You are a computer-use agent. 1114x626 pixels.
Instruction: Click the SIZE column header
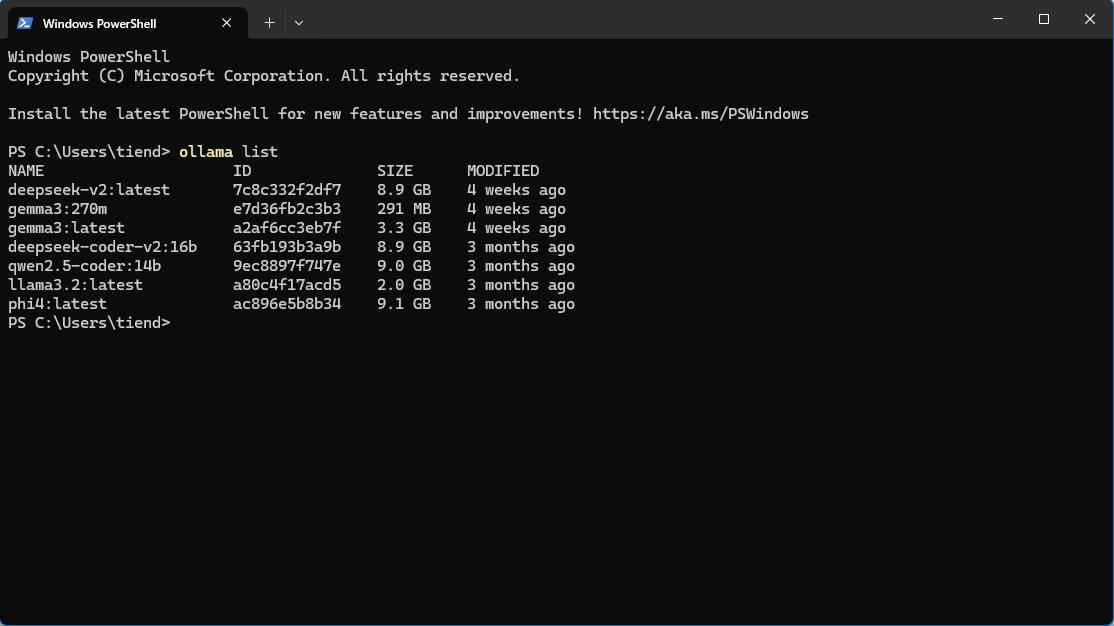395,171
